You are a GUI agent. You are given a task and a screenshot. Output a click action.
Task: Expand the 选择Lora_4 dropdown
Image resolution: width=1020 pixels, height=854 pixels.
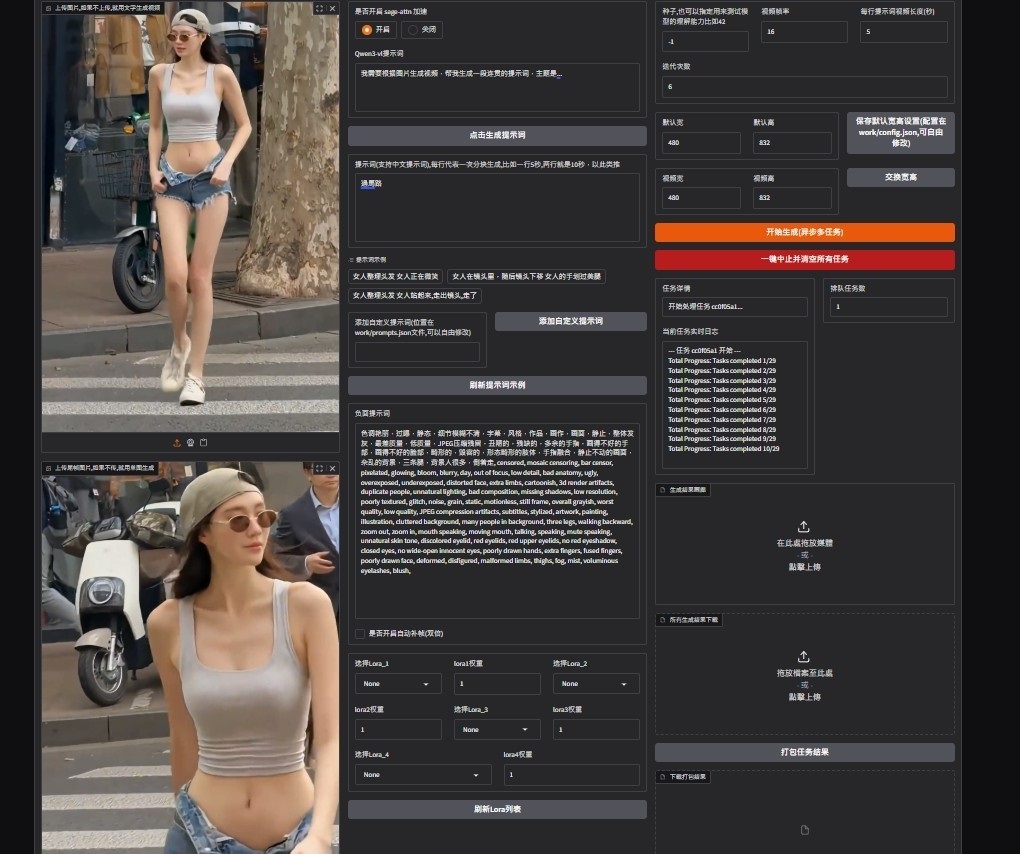423,775
